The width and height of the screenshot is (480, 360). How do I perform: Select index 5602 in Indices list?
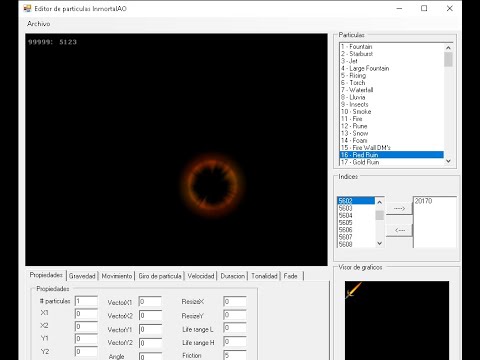(x=356, y=201)
